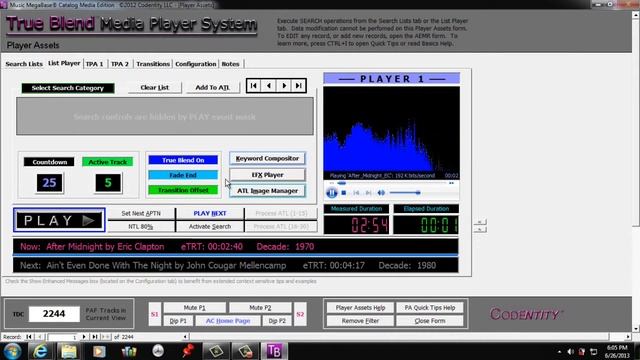The image size is (640, 360).
Task: Click the Activate Search button
Action: (210, 227)
